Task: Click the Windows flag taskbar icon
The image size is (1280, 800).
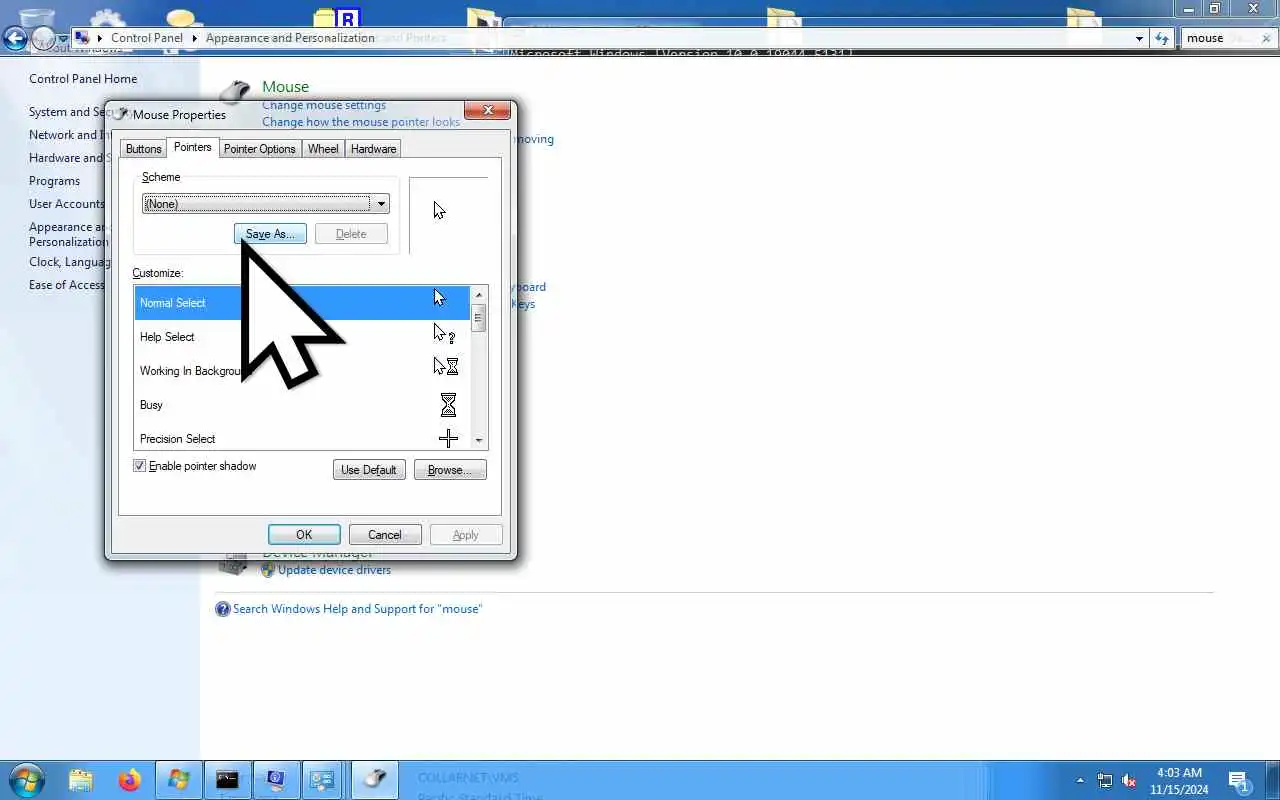Action: coord(179,780)
